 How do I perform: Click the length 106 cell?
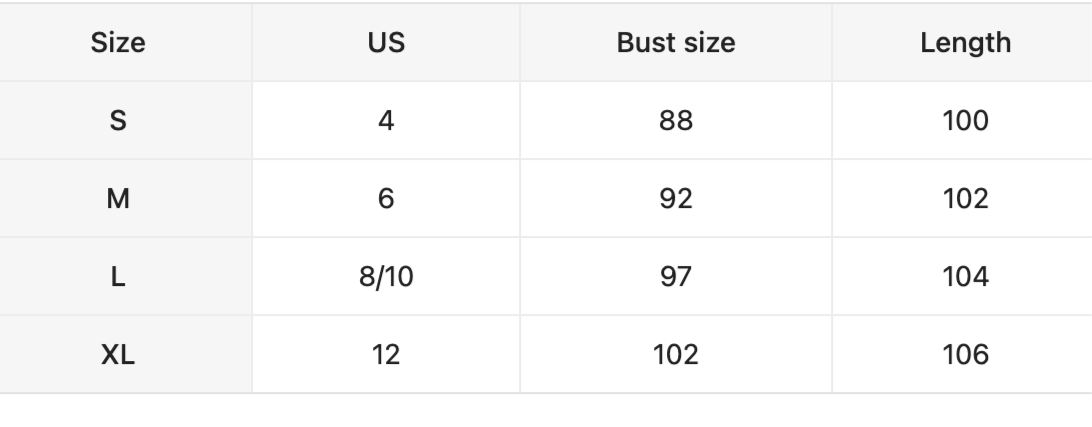[966, 354]
